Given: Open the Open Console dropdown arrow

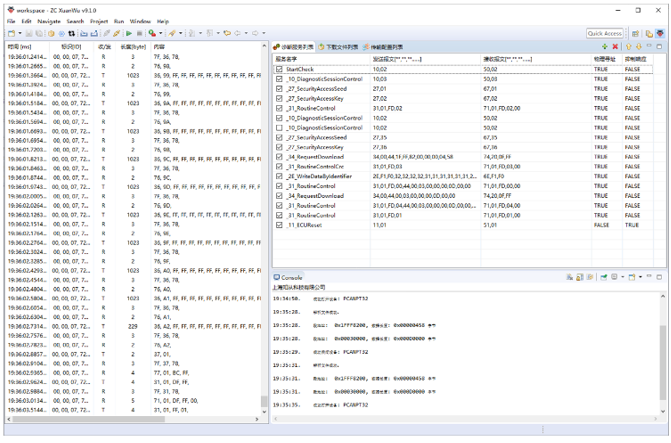Looking at the screenshot, I should tap(640, 277).
